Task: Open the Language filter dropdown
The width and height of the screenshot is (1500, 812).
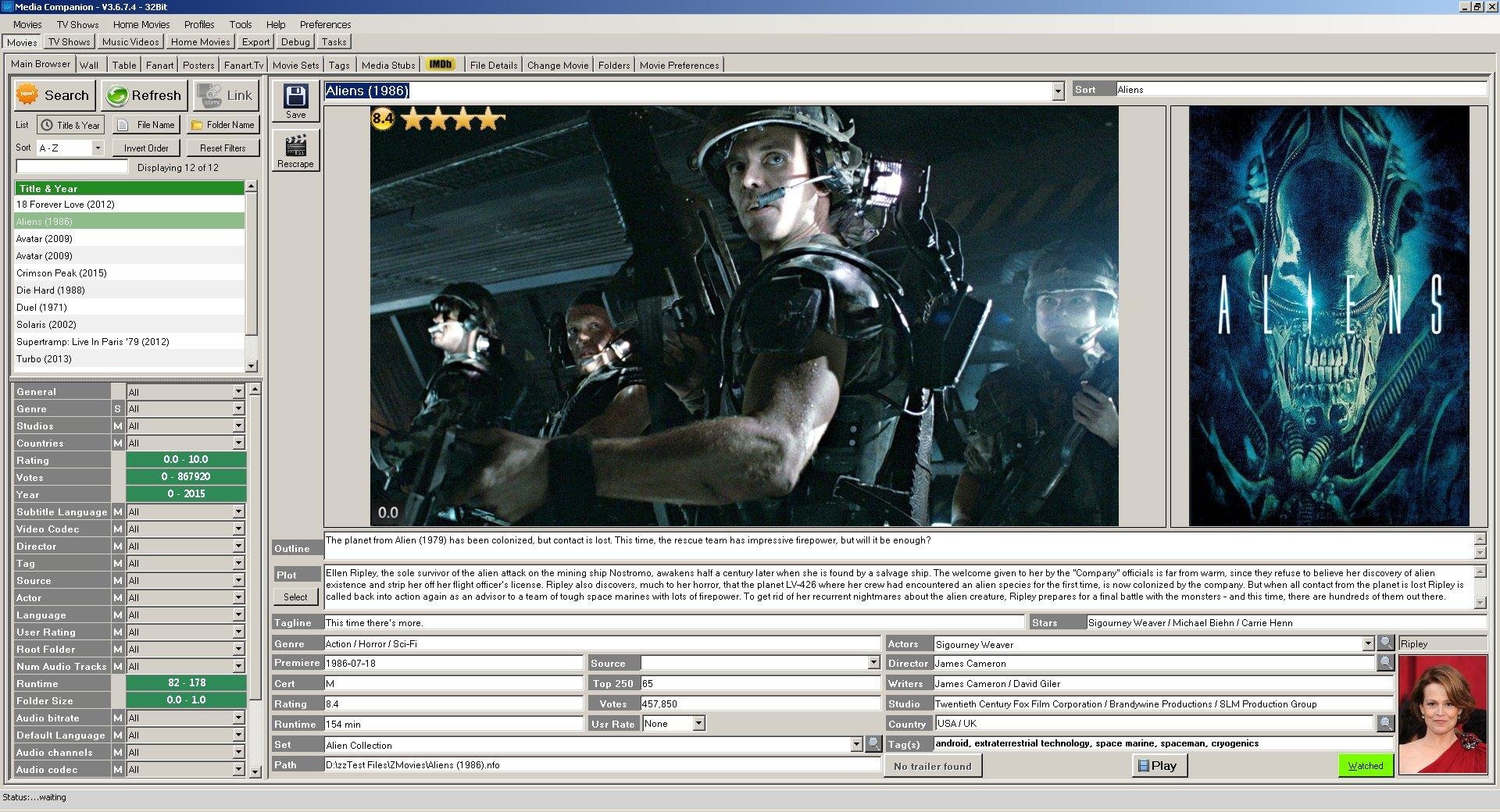Action: coord(238,615)
